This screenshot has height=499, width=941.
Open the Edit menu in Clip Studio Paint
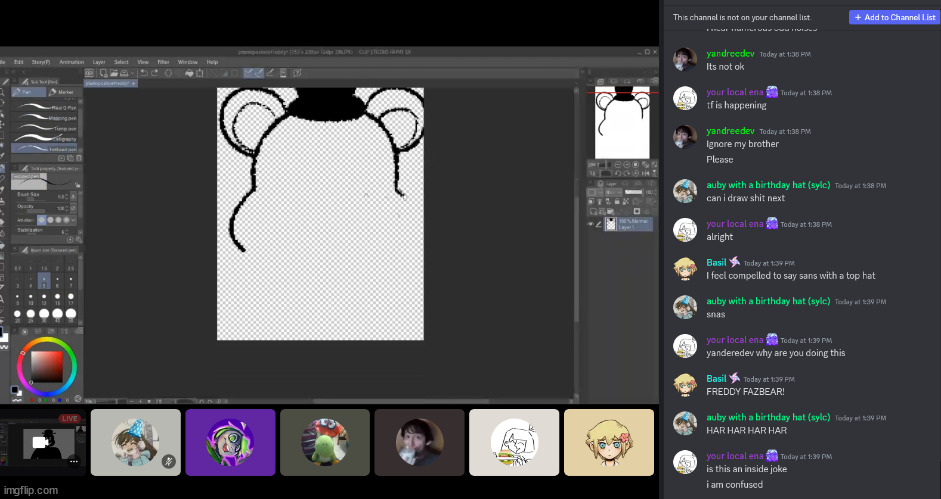coord(19,62)
